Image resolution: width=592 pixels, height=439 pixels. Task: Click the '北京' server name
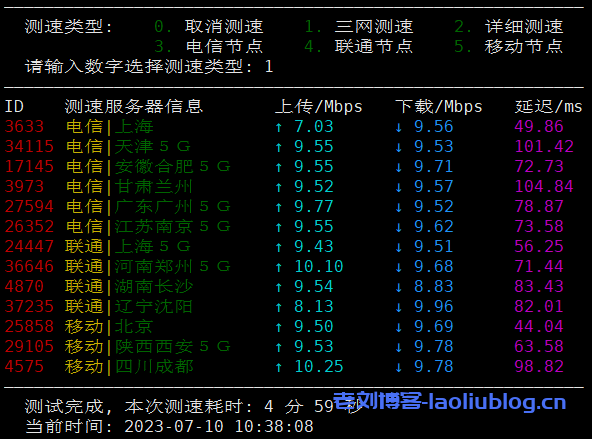click(x=134, y=327)
